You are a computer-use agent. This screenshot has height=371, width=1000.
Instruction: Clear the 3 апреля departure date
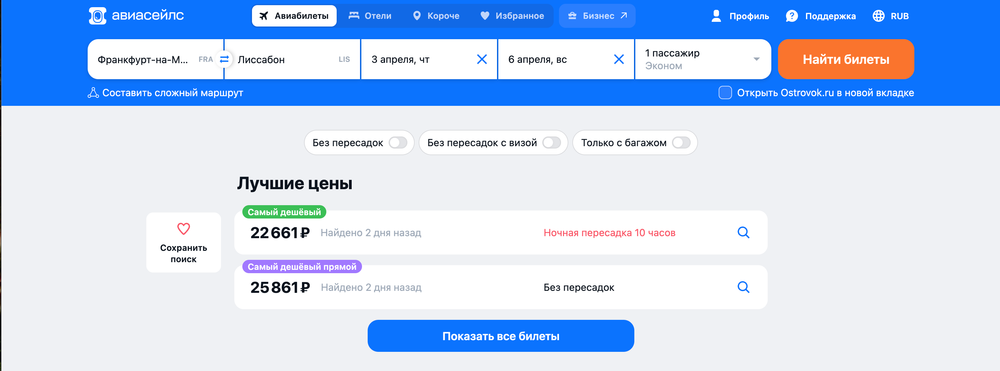[482, 59]
